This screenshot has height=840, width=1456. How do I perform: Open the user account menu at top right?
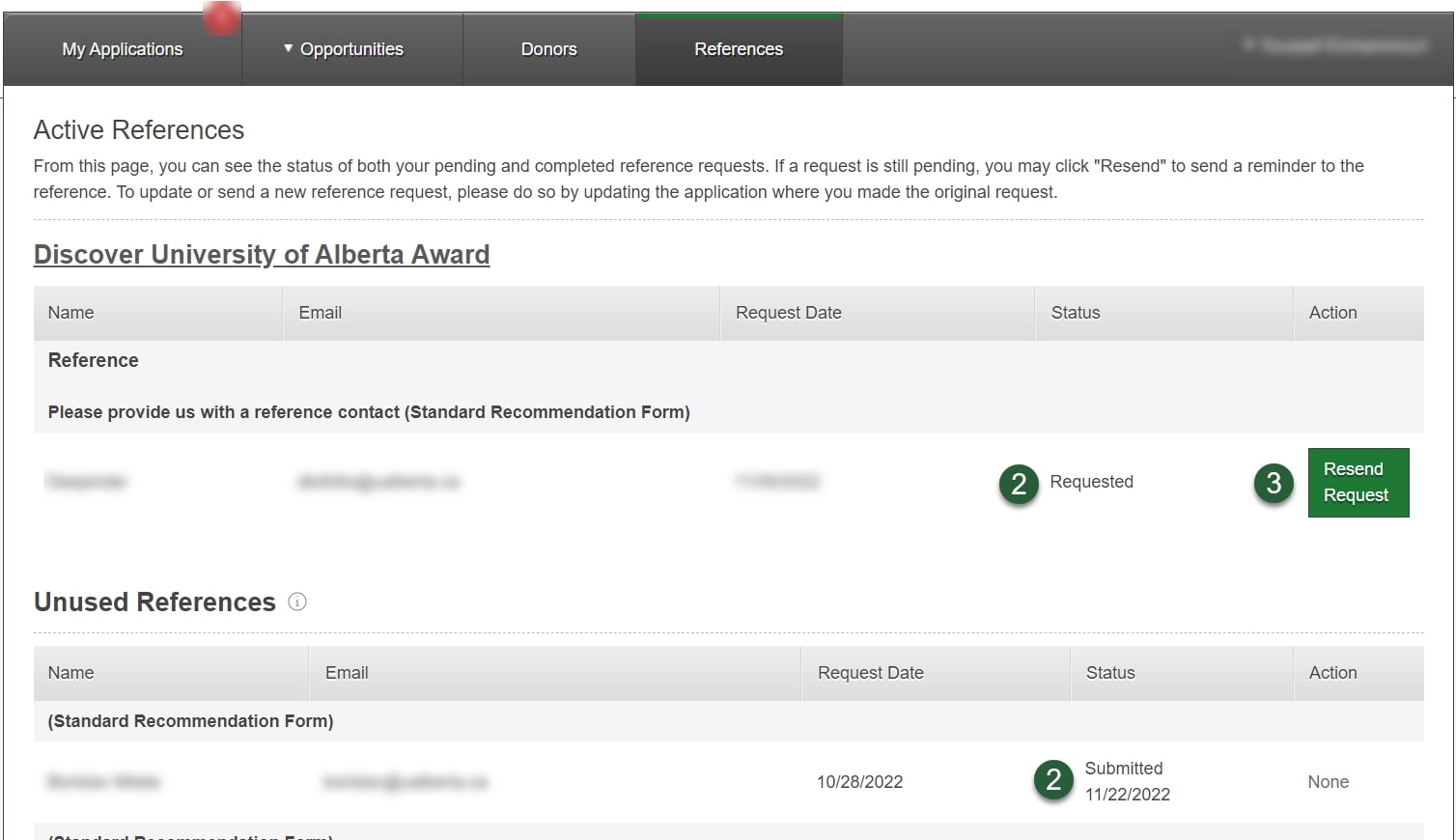coord(1333,45)
